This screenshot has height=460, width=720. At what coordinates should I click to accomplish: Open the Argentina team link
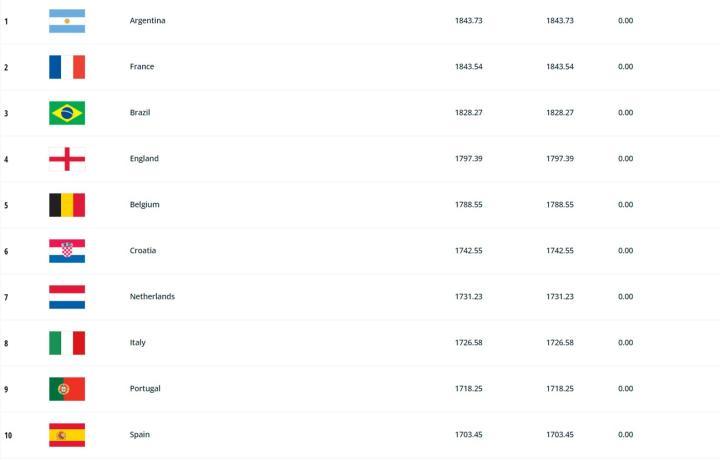tap(148, 21)
